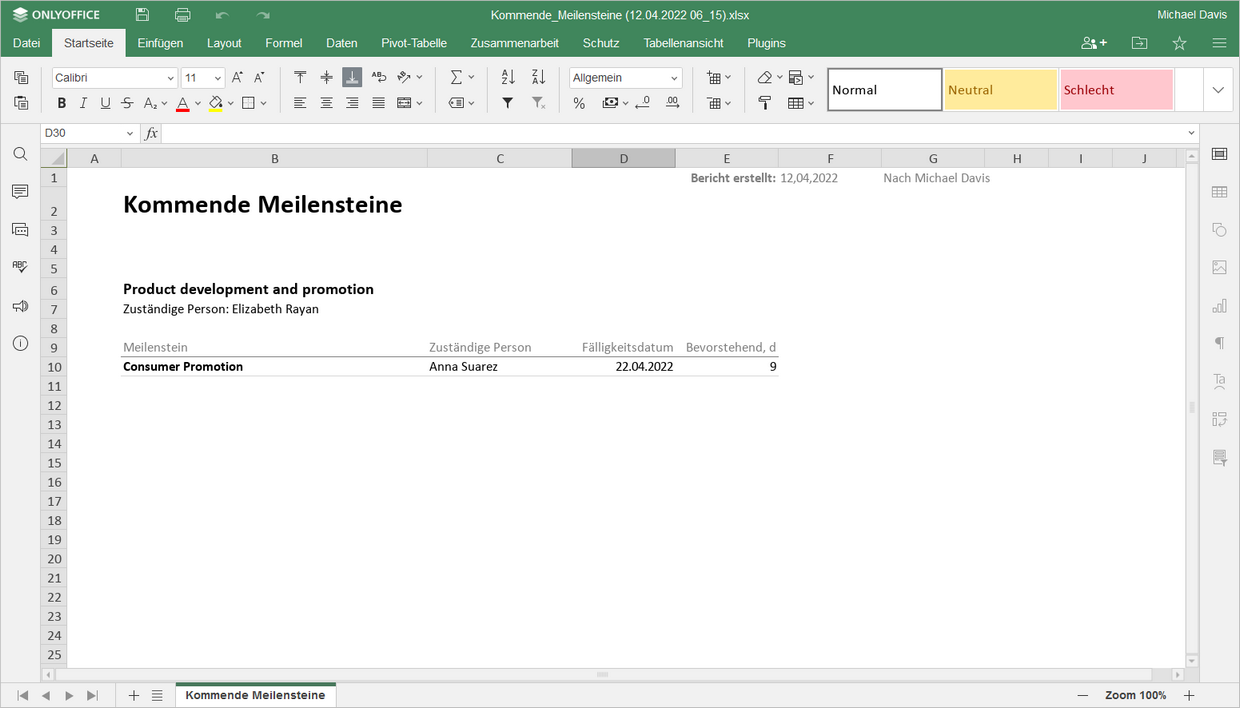Select column D header
The width and height of the screenshot is (1240, 708).
click(623, 158)
